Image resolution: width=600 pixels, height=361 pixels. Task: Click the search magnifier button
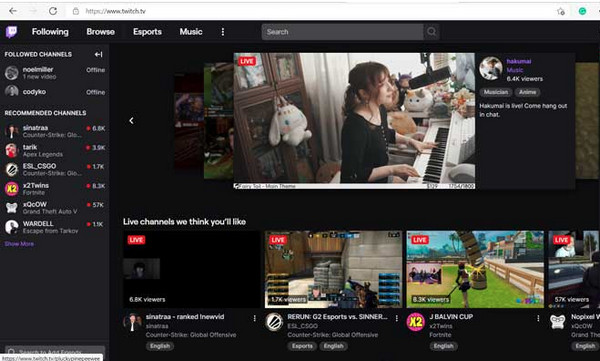[431, 32]
